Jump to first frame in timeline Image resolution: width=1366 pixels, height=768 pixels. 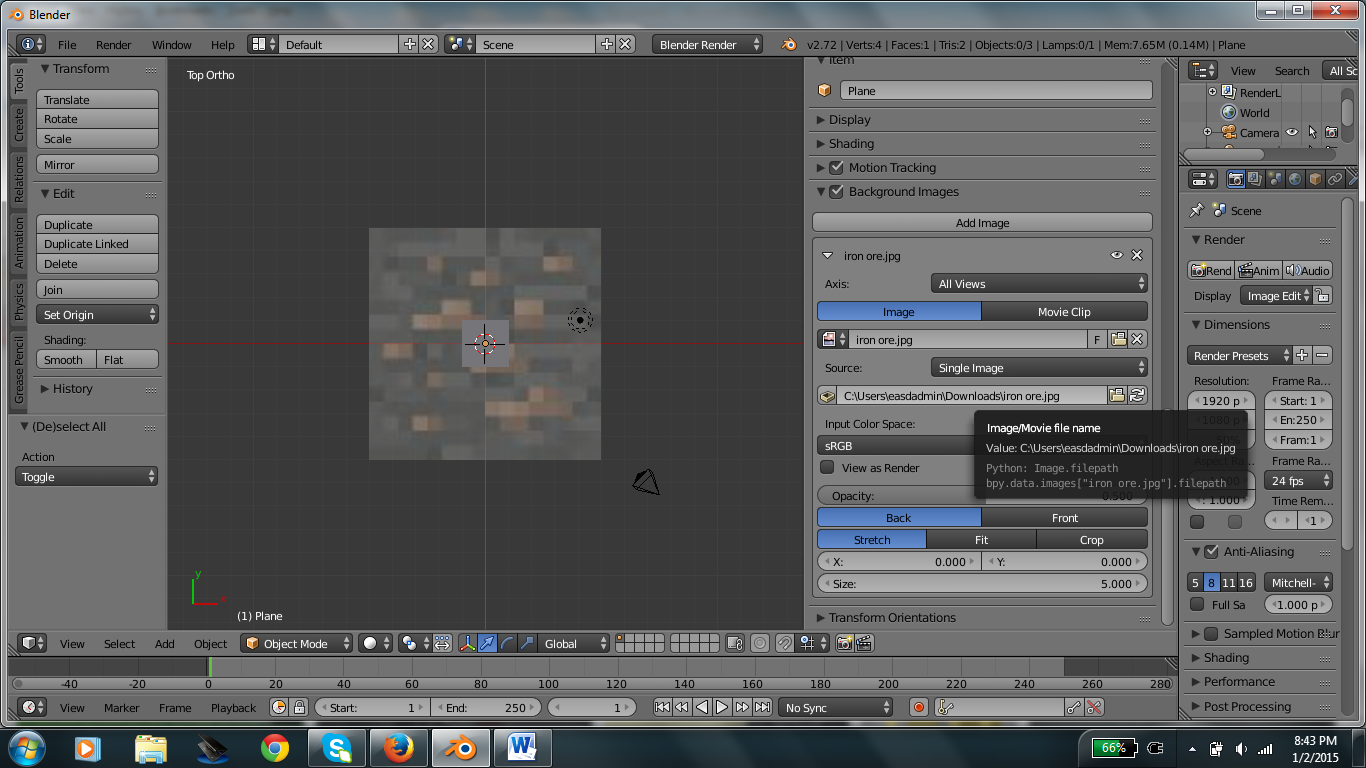click(x=662, y=708)
